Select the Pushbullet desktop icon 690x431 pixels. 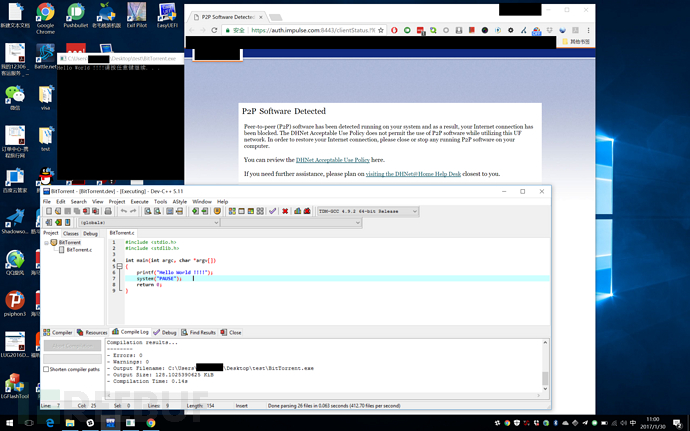pos(76,16)
